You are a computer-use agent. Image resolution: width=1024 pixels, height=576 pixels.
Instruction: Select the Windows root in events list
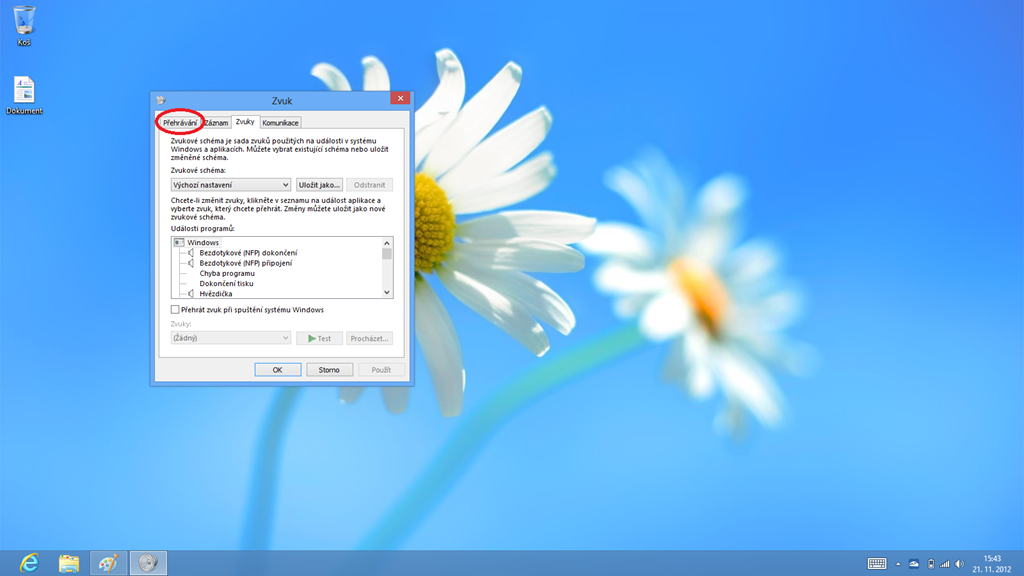203,243
